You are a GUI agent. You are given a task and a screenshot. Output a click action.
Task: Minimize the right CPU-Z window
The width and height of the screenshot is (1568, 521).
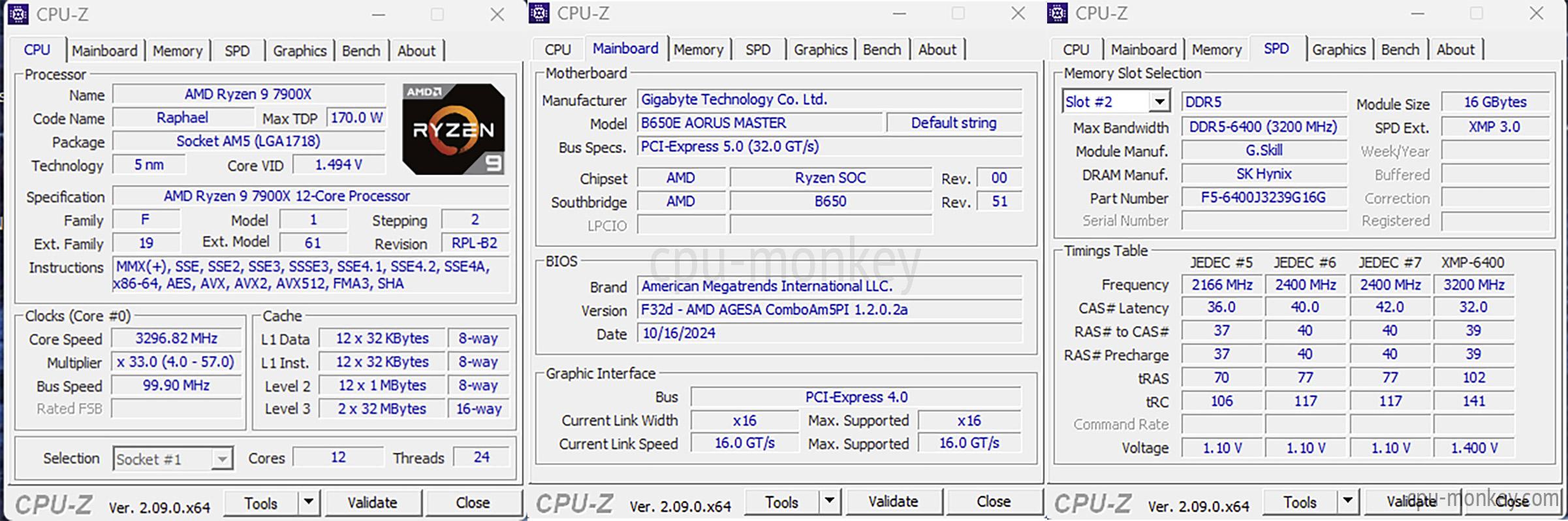pyautogui.click(x=1418, y=13)
